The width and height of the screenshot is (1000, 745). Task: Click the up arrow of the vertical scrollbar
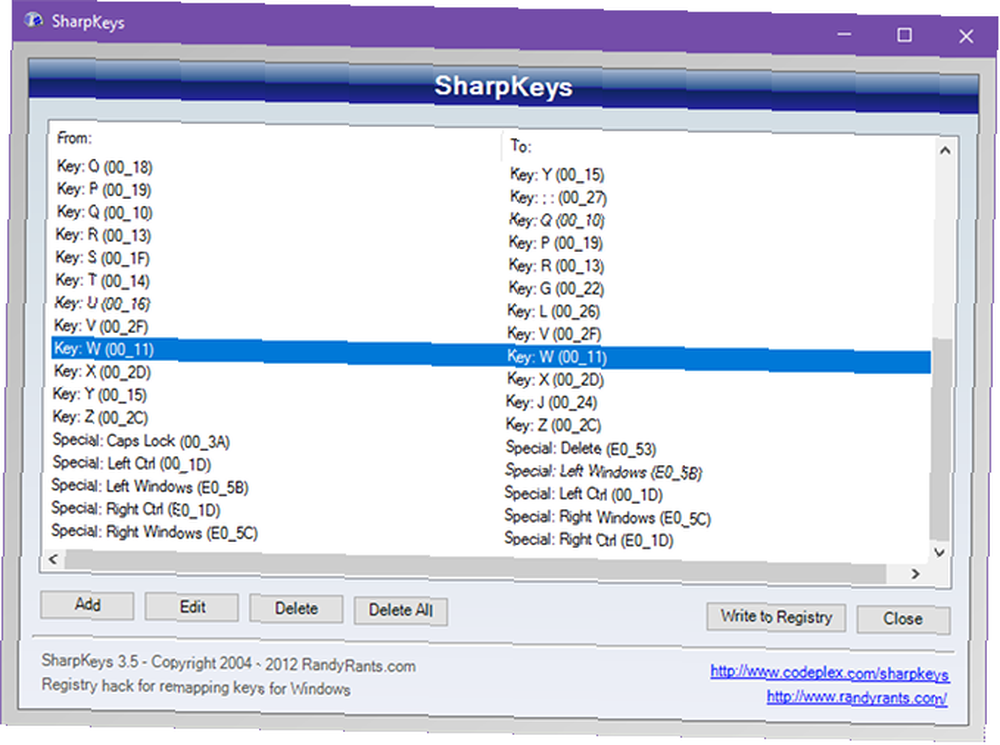(x=945, y=151)
